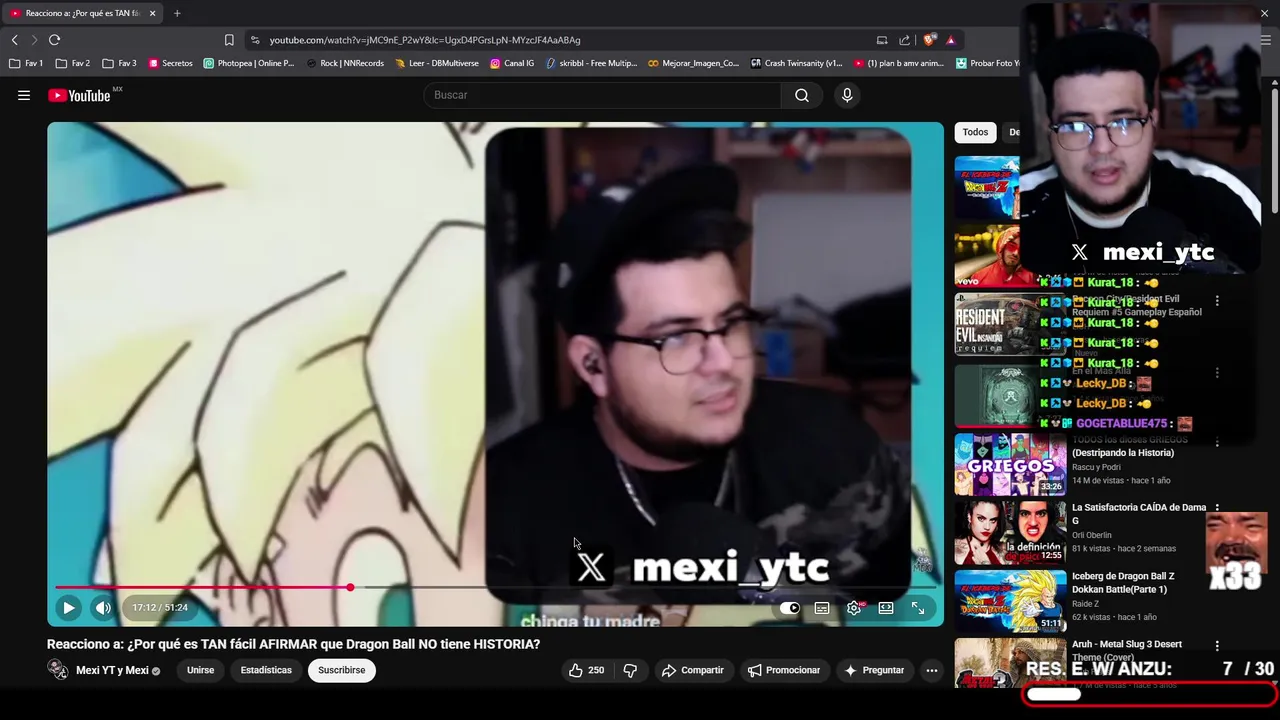Dislike the video with thumbs down
The width and height of the screenshot is (1280, 720).
coord(630,670)
